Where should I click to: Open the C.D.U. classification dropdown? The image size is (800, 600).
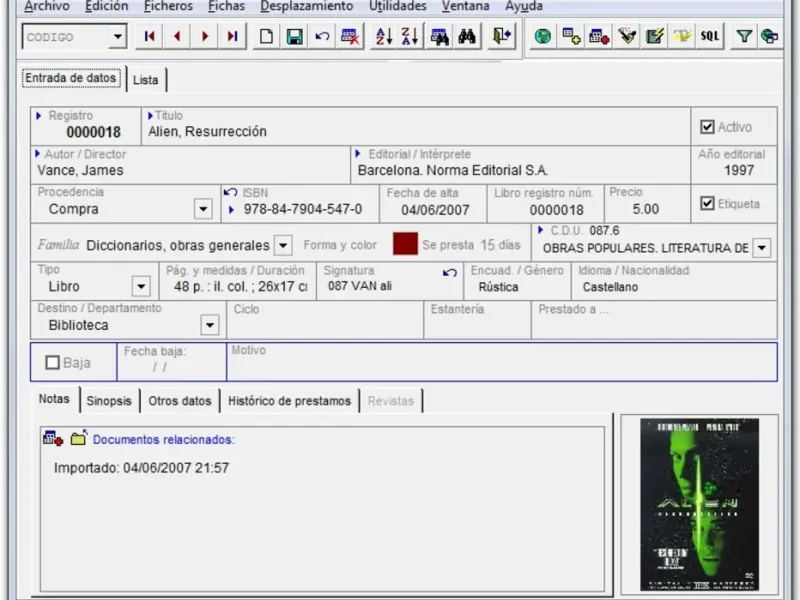tap(762, 248)
